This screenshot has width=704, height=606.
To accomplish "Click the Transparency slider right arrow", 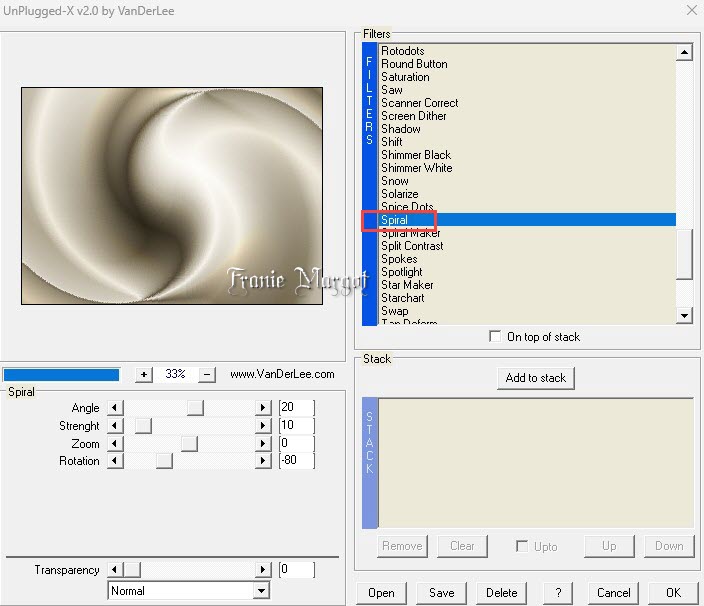I will pyautogui.click(x=263, y=570).
